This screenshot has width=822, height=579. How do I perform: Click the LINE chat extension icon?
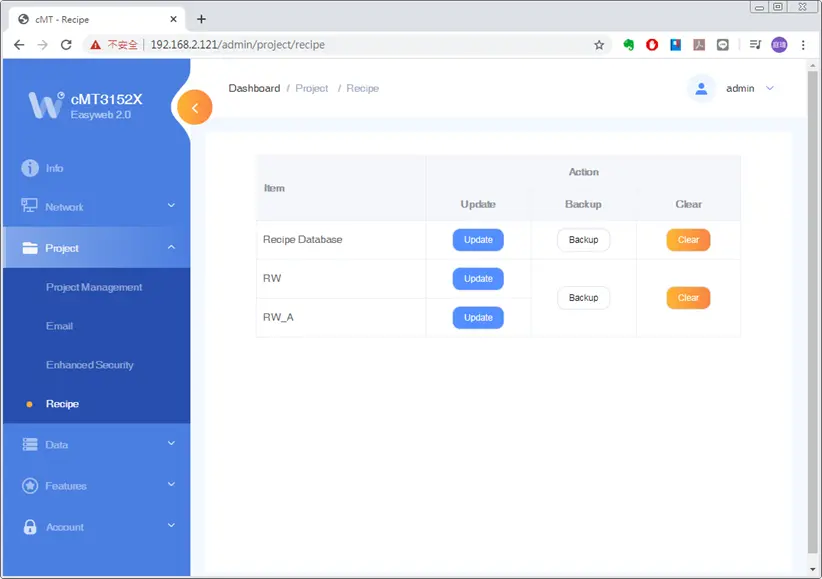tap(722, 45)
